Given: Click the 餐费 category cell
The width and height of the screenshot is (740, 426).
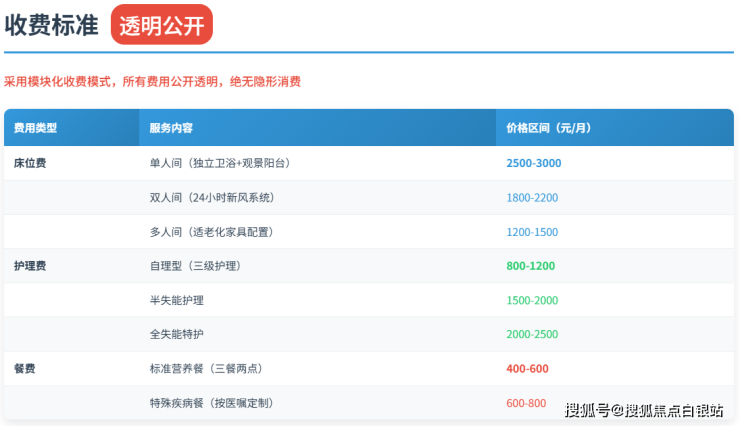Looking at the screenshot, I should tap(25, 368).
